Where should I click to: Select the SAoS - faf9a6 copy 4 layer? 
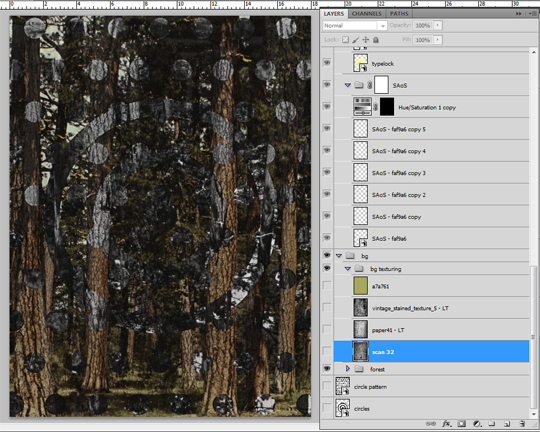(x=432, y=151)
